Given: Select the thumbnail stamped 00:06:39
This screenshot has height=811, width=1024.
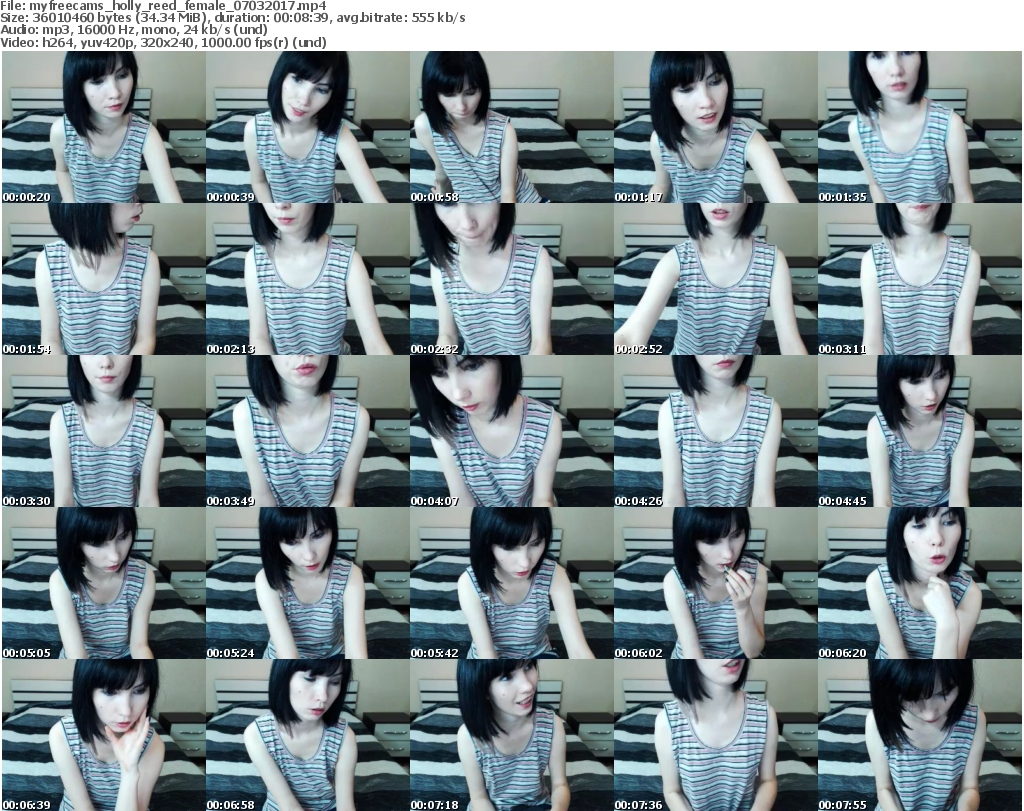Looking at the screenshot, I should click(104, 735).
